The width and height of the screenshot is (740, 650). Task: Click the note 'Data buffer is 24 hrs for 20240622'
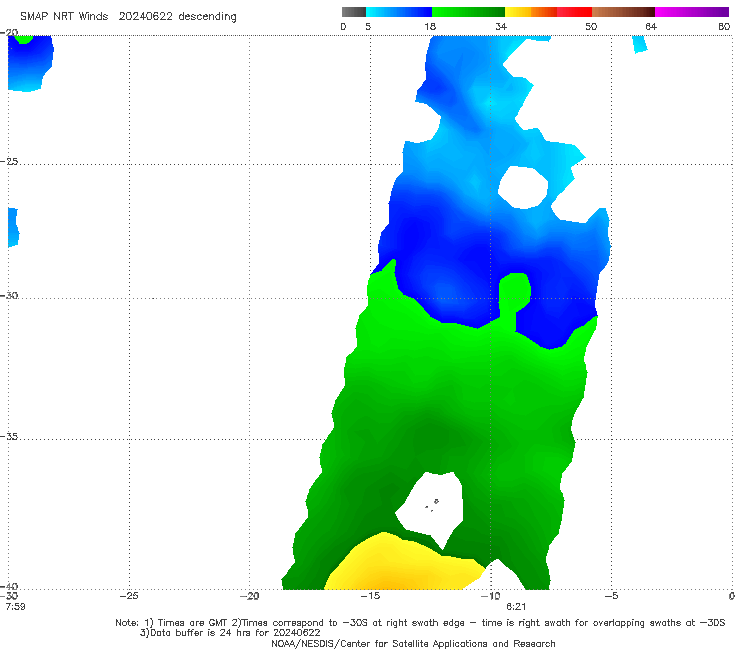tap(230, 633)
